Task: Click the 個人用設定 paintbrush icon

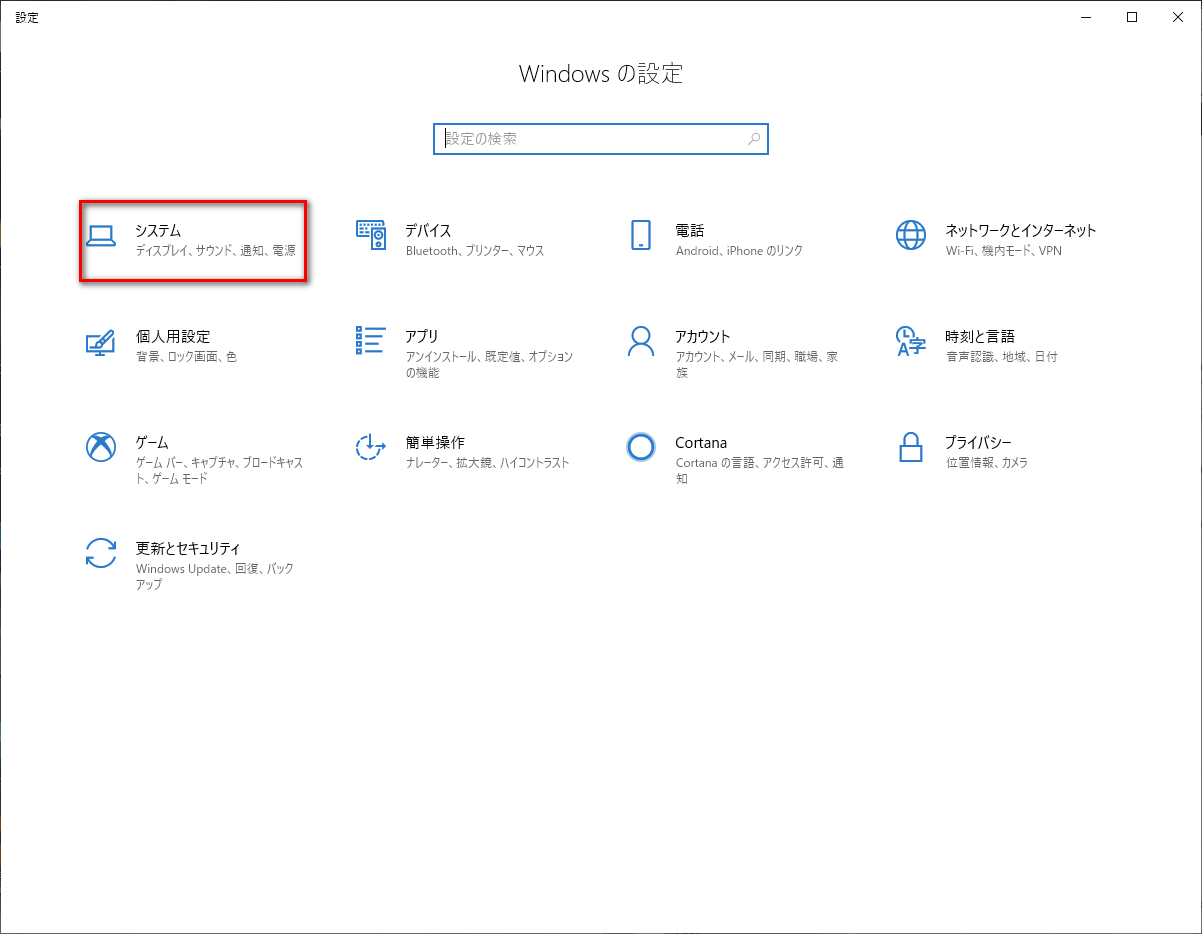Action: pyautogui.click(x=100, y=342)
